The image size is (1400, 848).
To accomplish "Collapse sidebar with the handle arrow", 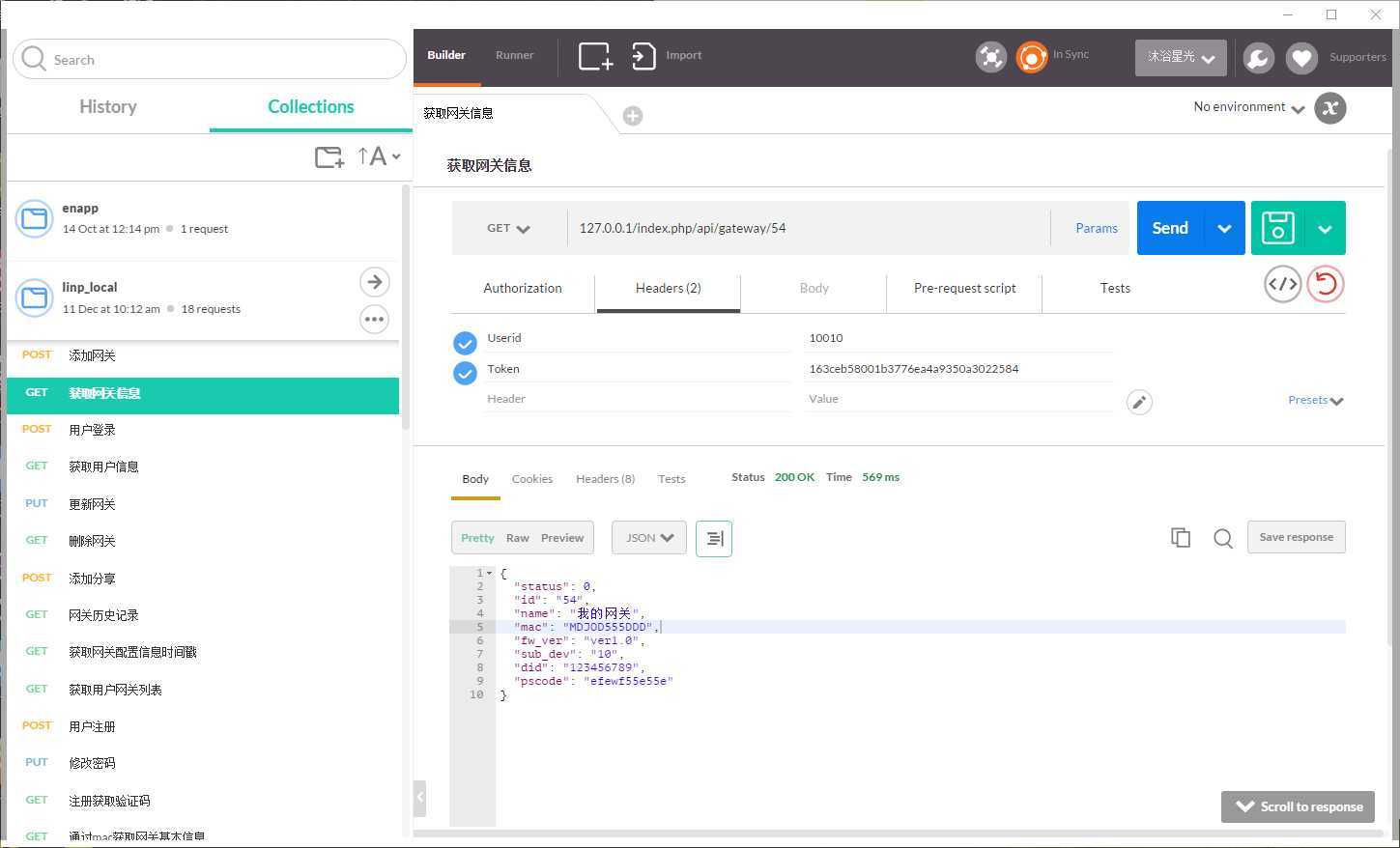I will pos(419,798).
